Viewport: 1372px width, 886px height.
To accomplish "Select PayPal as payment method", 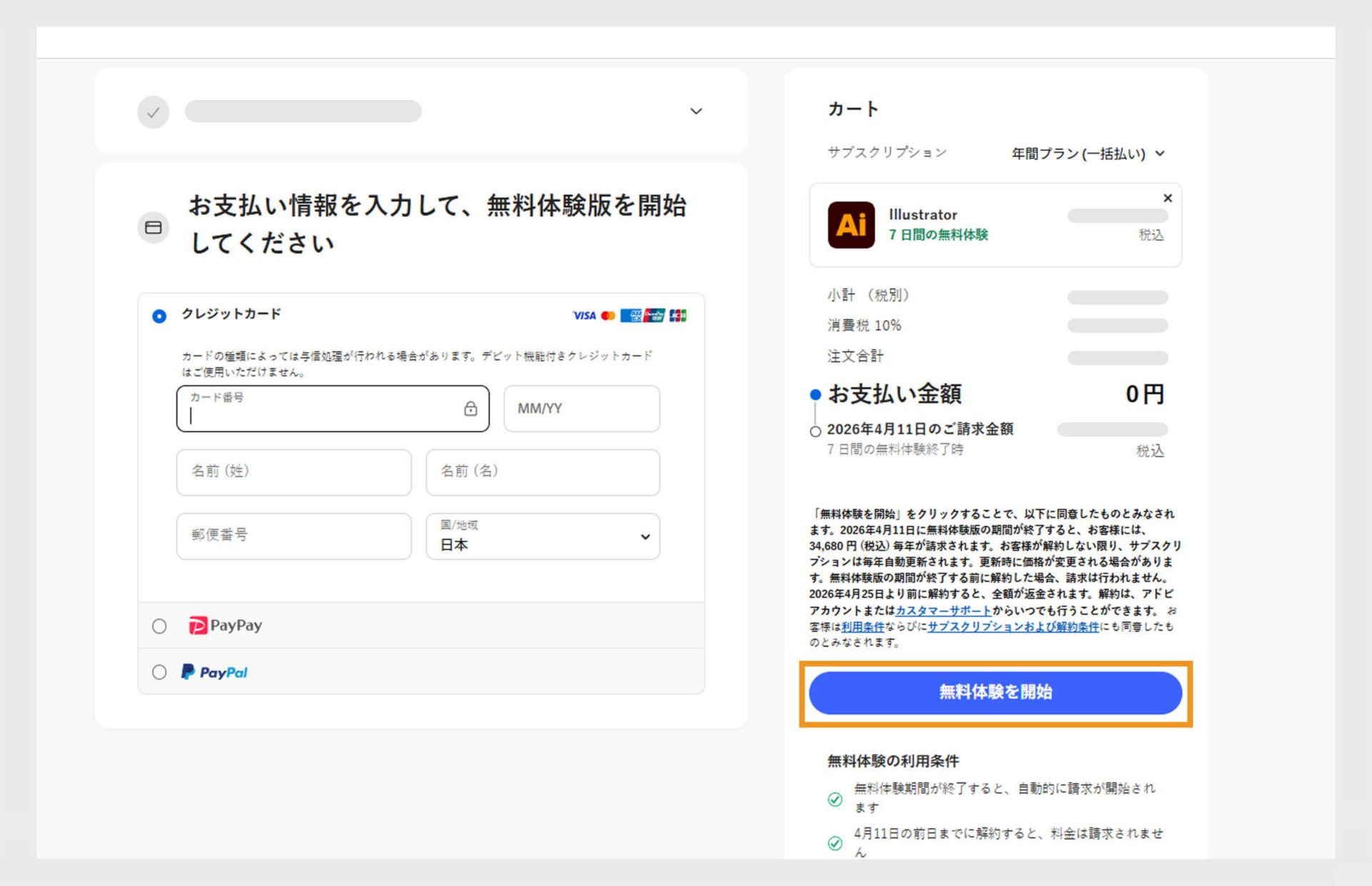I will 159,672.
